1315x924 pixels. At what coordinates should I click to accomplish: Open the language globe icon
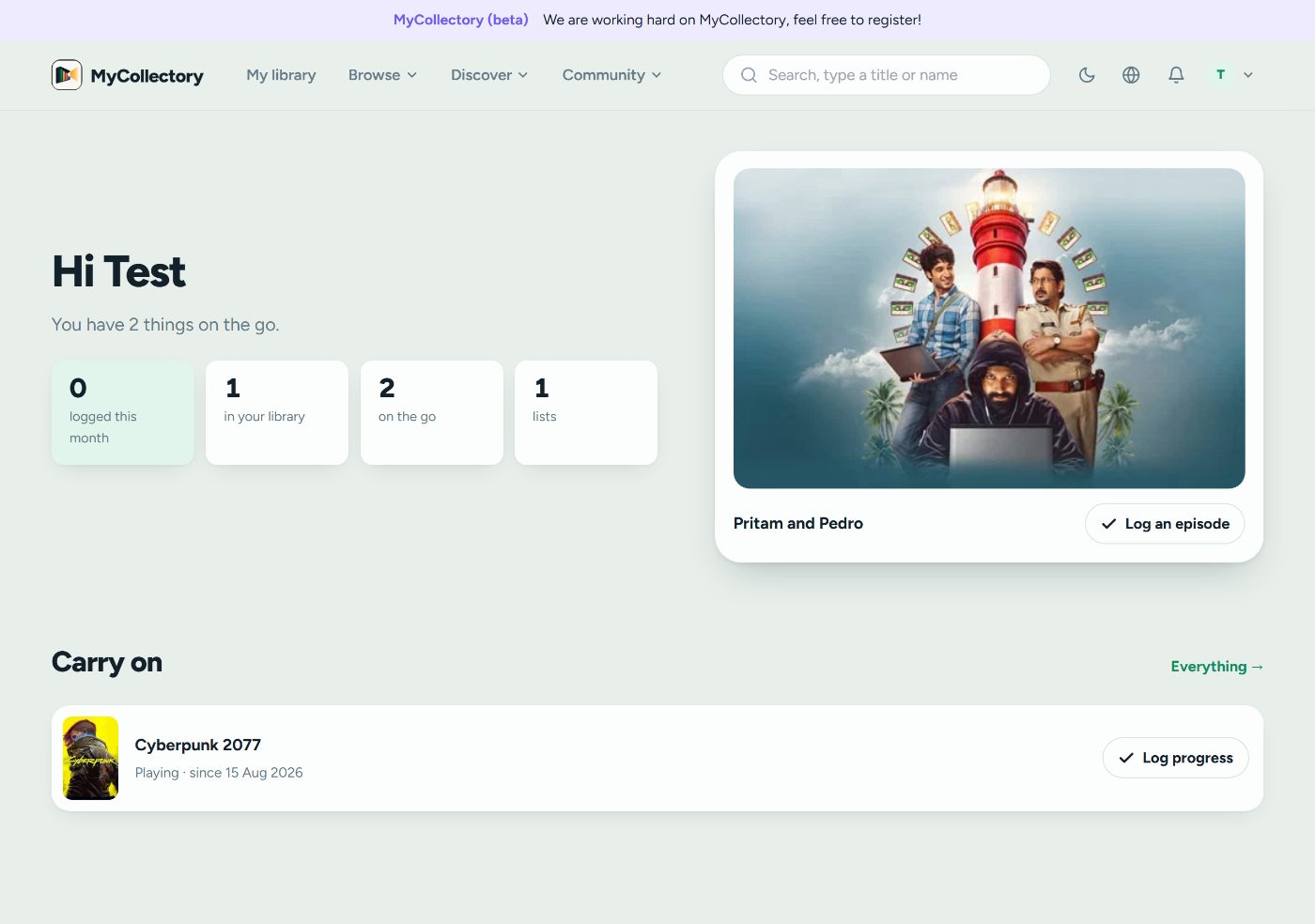click(1131, 75)
